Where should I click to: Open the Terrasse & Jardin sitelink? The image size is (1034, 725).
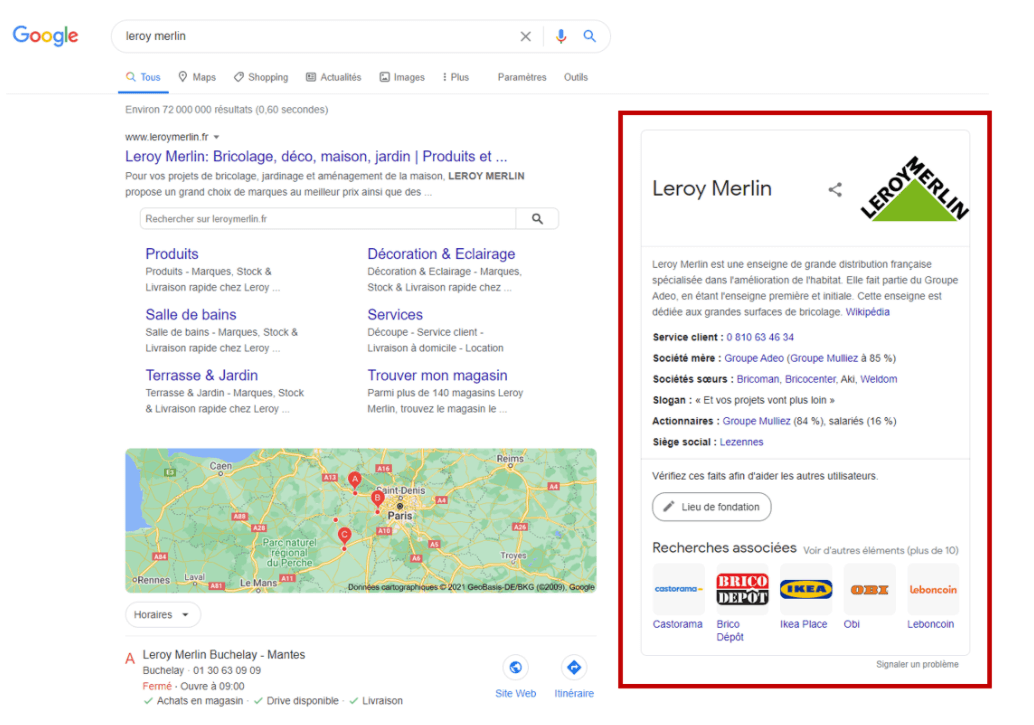click(x=202, y=375)
